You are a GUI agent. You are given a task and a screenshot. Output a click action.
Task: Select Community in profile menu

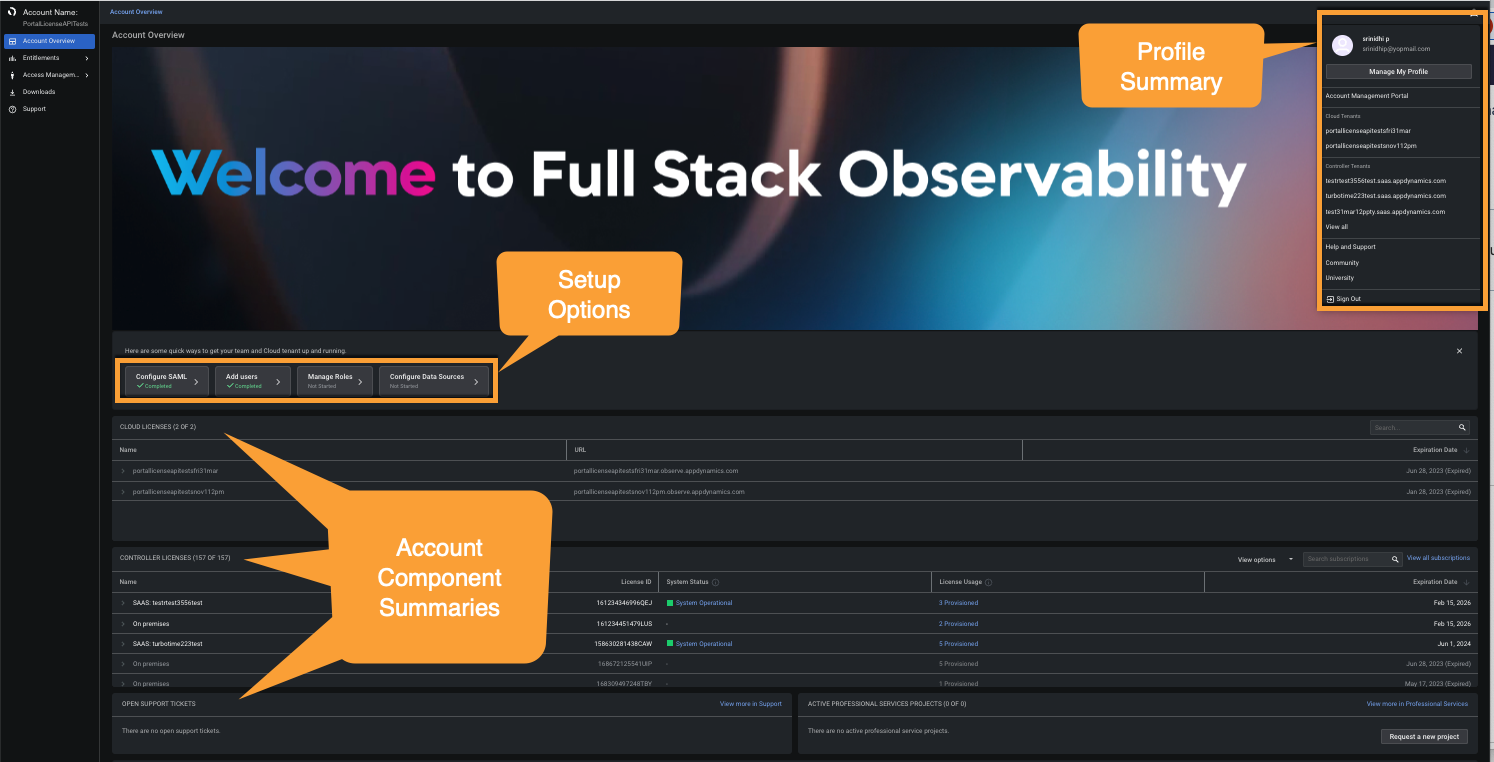pyautogui.click(x=1342, y=263)
